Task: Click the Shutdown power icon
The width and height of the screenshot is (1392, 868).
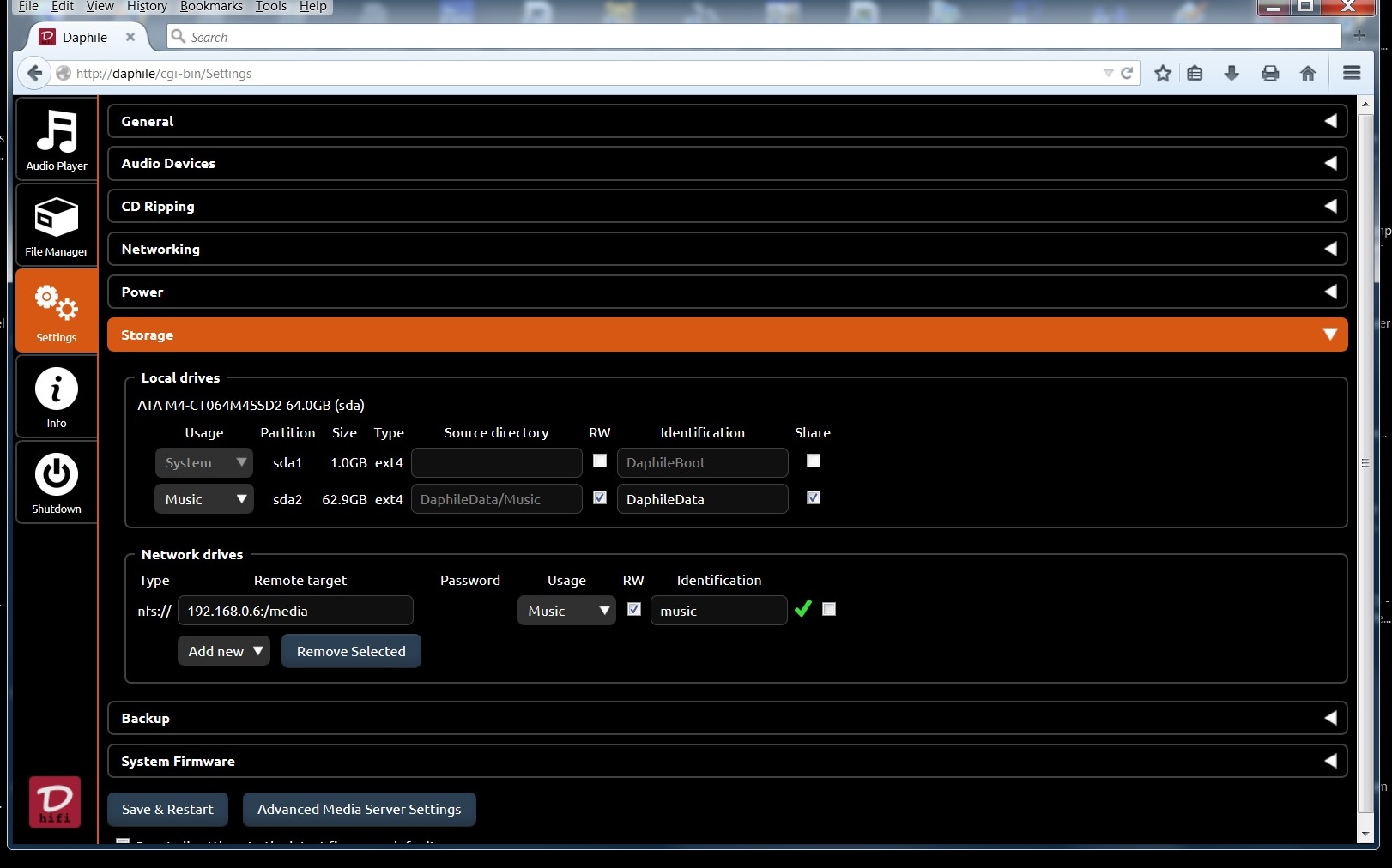Action: coord(57,482)
